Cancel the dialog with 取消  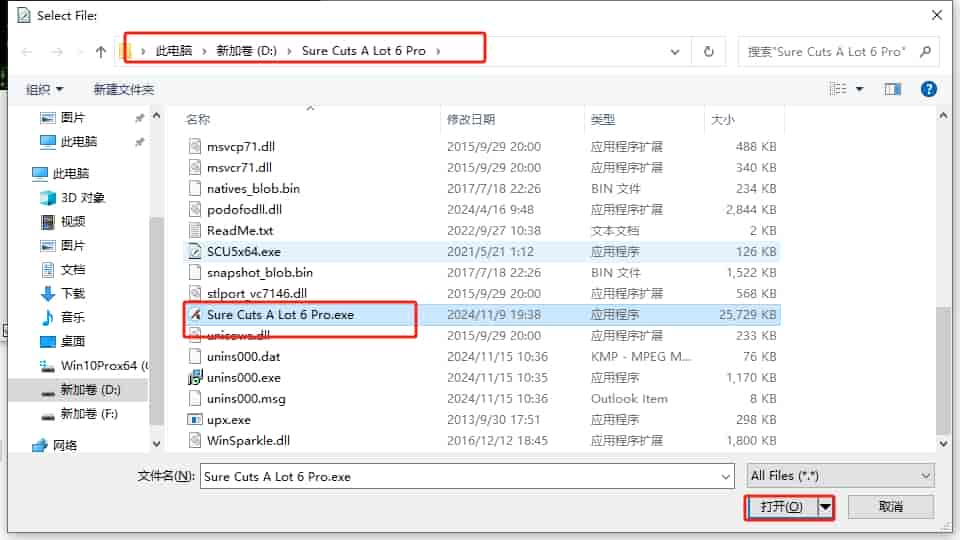coord(890,507)
